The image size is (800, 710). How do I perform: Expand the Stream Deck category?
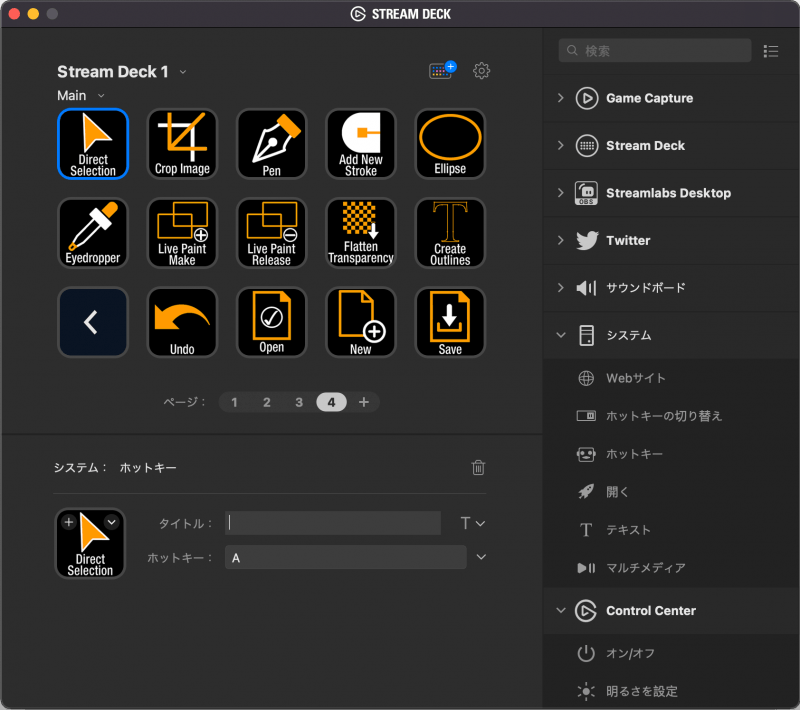pos(561,145)
